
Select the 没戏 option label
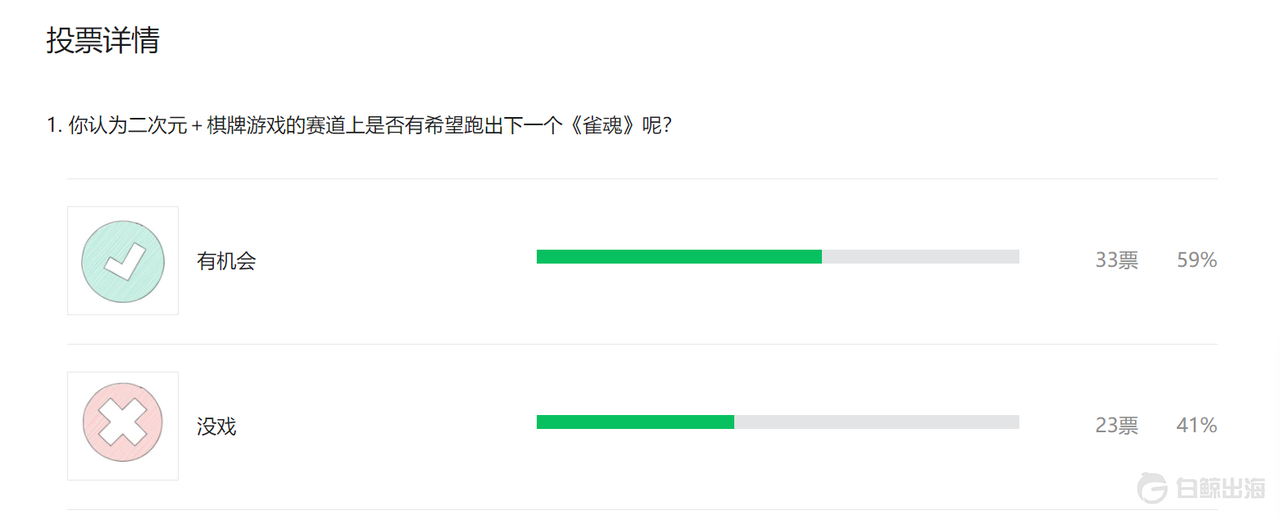(216, 427)
